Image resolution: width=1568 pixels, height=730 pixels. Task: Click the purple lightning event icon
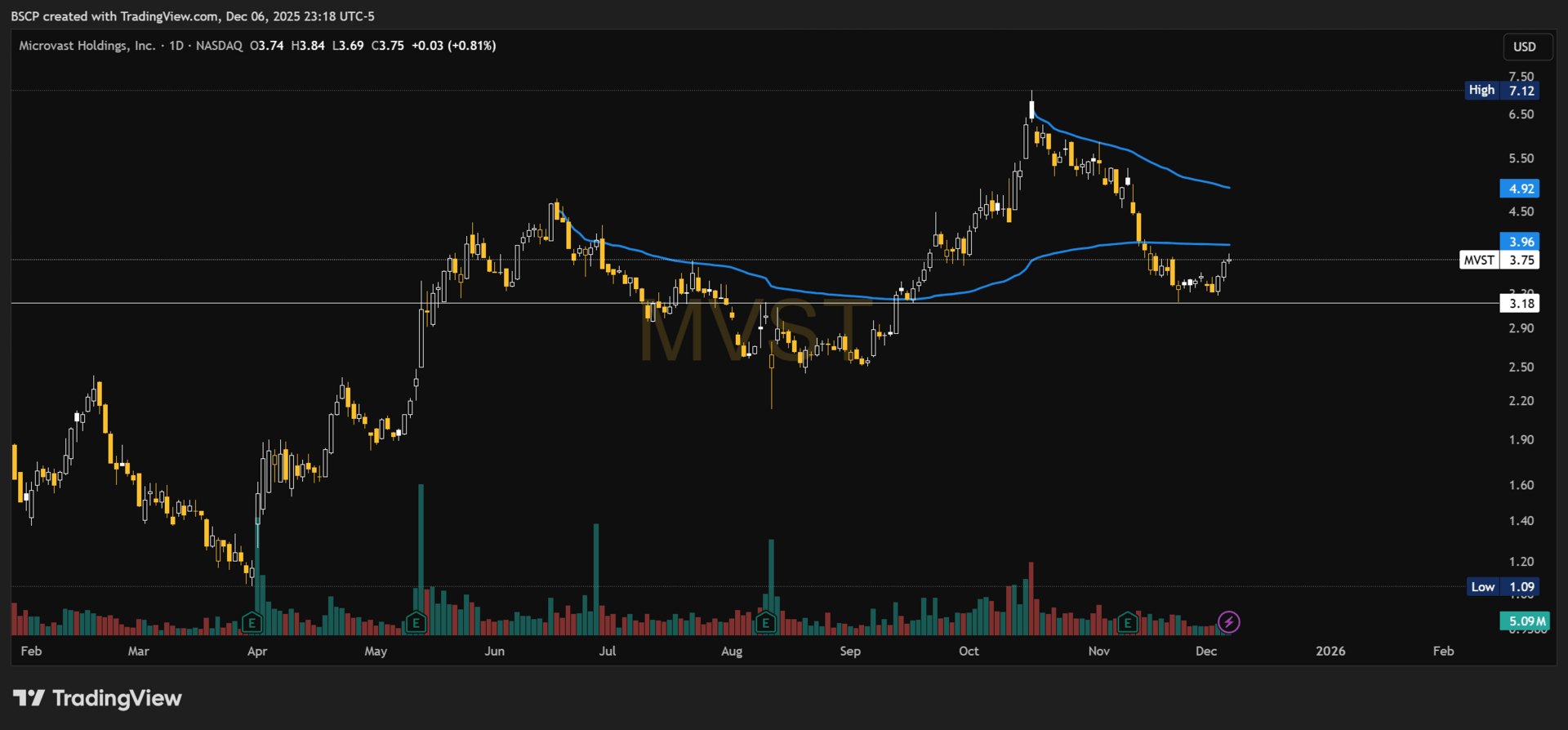(1228, 622)
